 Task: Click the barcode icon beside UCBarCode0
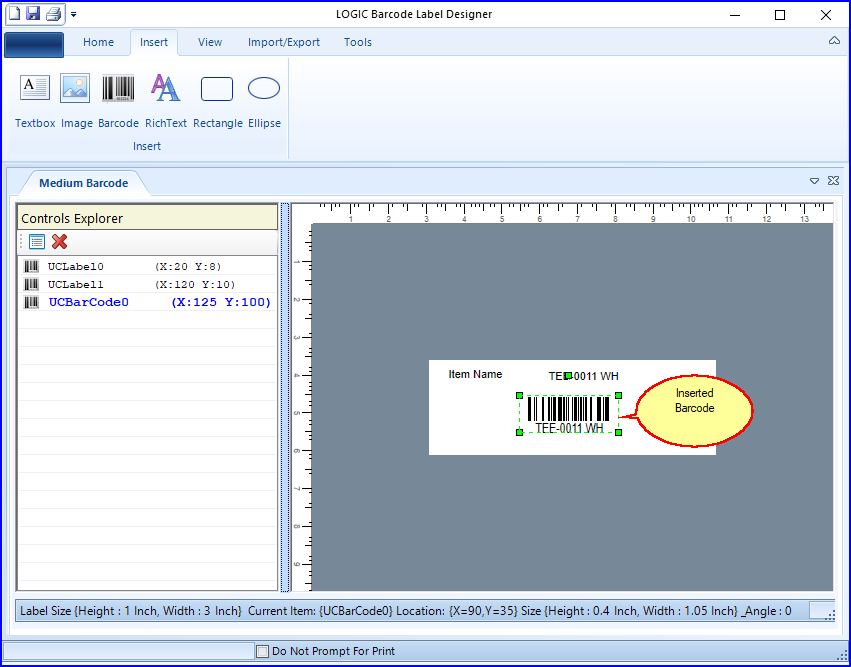pyautogui.click(x=31, y=302)
